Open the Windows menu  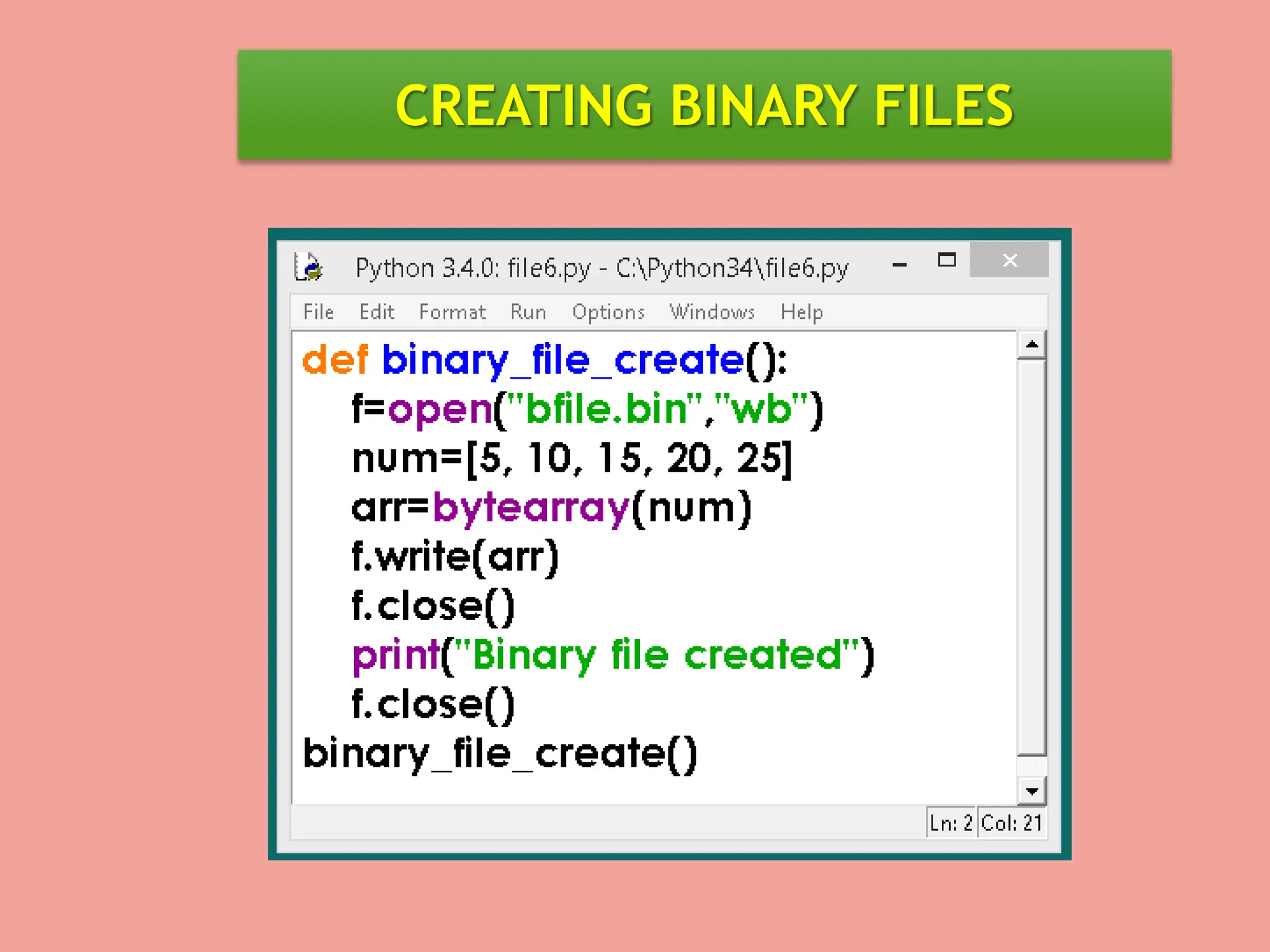712,312
